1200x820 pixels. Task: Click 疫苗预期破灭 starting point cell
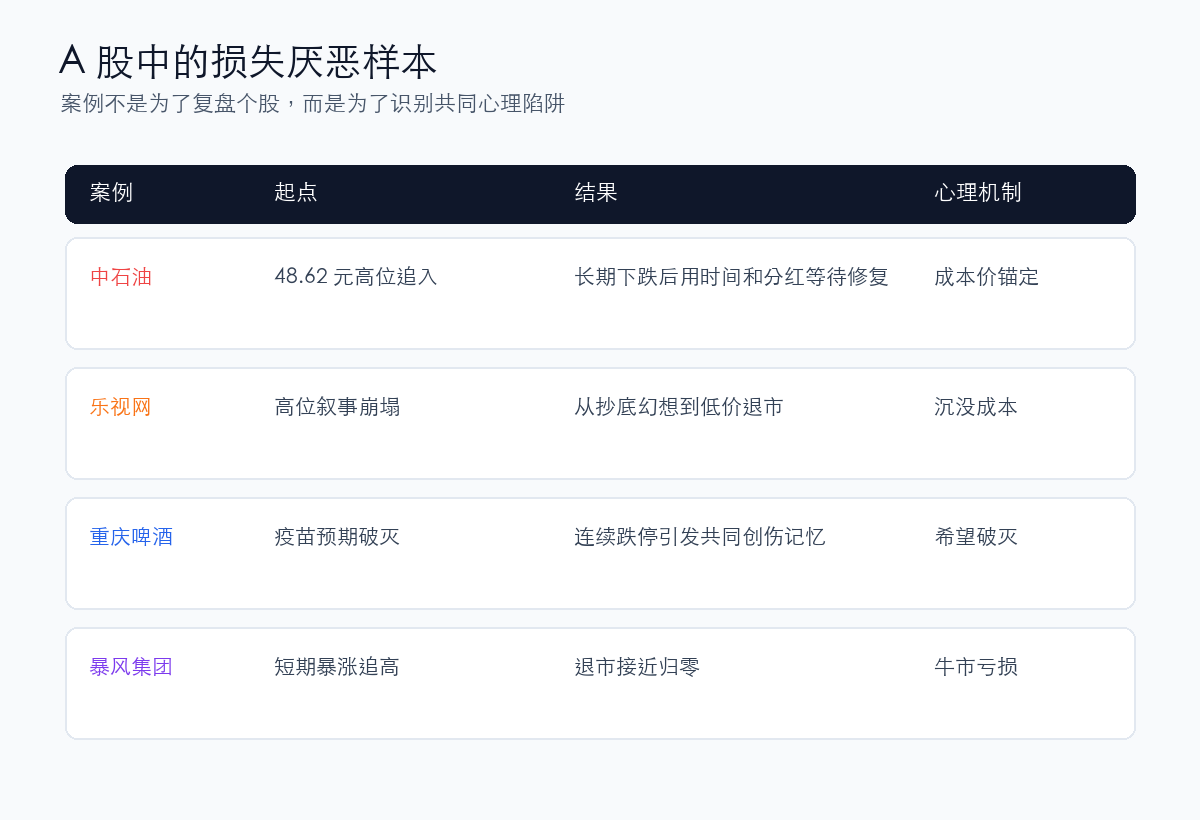(x=337, y=537)
